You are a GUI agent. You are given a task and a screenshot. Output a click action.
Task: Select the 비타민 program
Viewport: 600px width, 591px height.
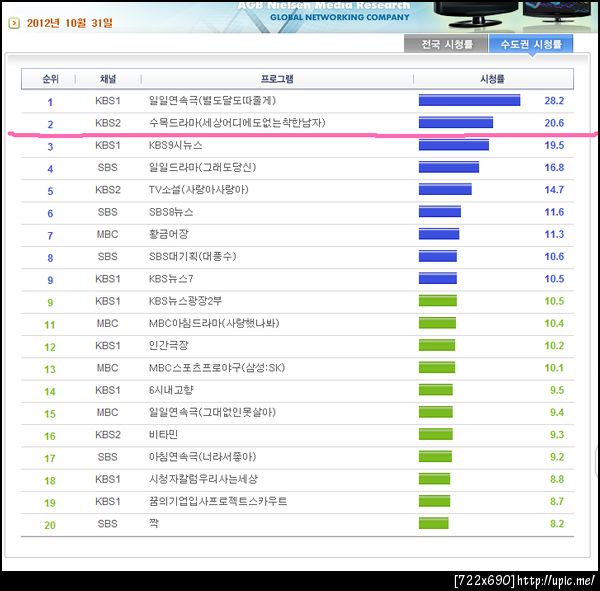tap(163, 434)
